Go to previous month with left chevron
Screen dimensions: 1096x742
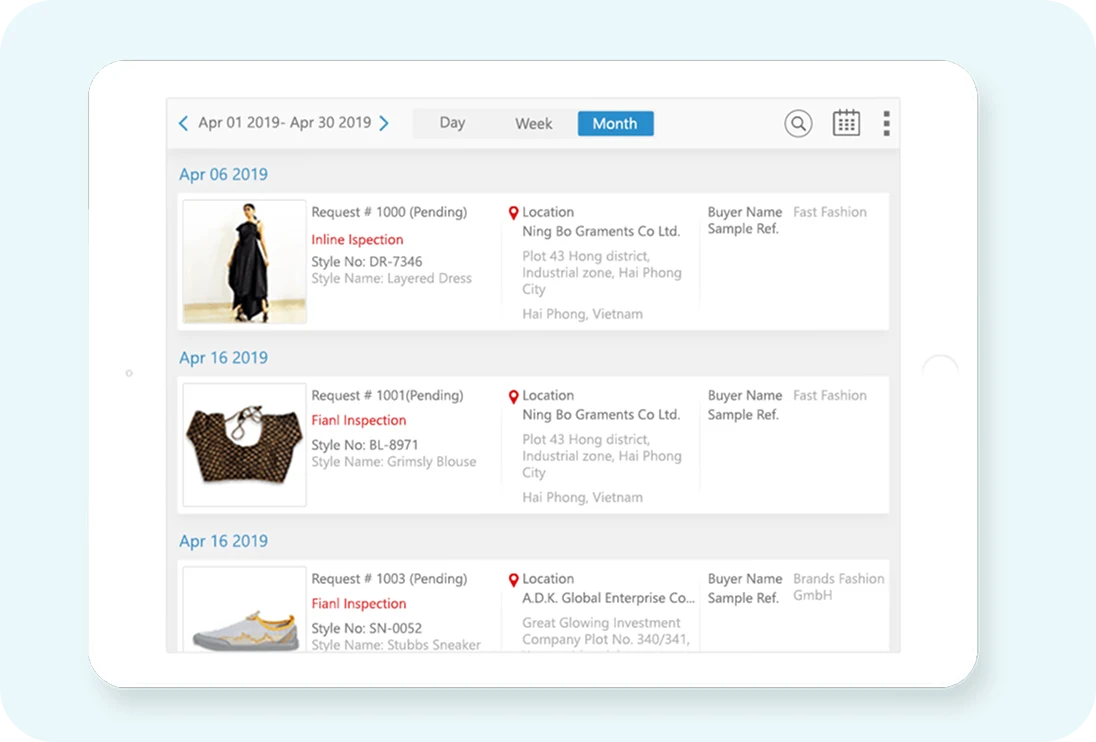coord(183,123)
